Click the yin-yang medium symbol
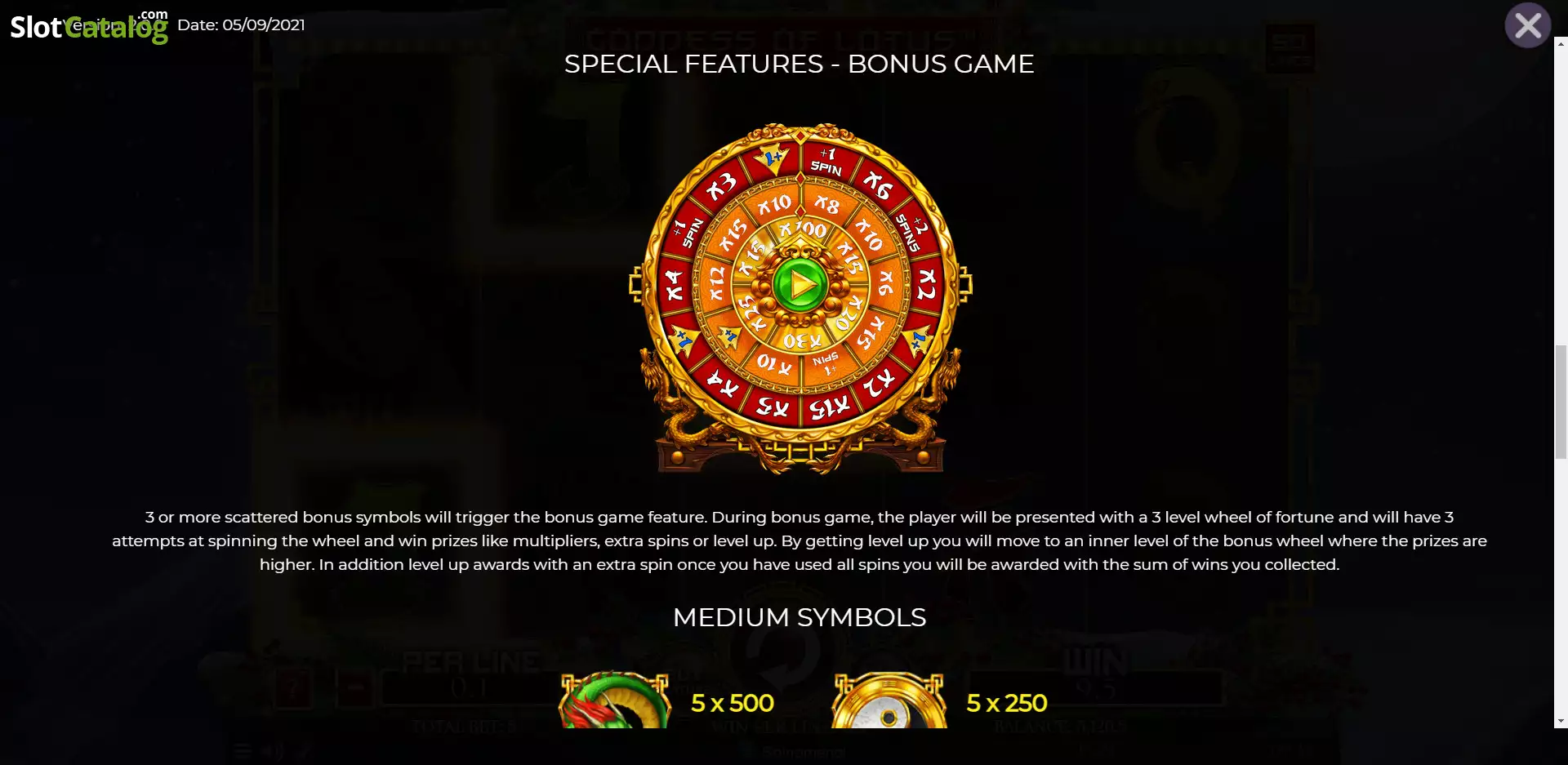1568x765 pixels. (x=889, y=701)
